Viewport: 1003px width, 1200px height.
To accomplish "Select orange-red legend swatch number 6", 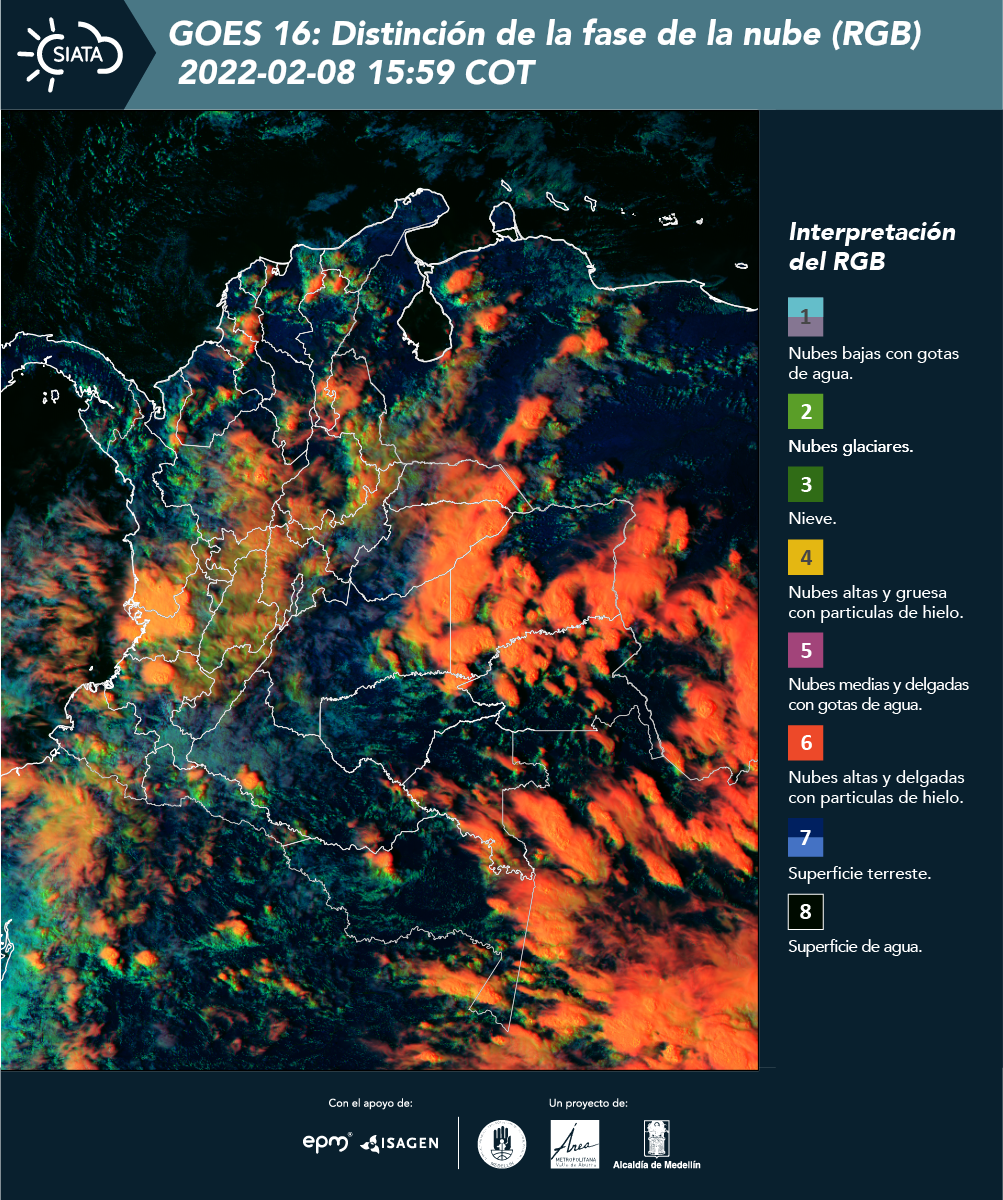I will coord(805,743).
